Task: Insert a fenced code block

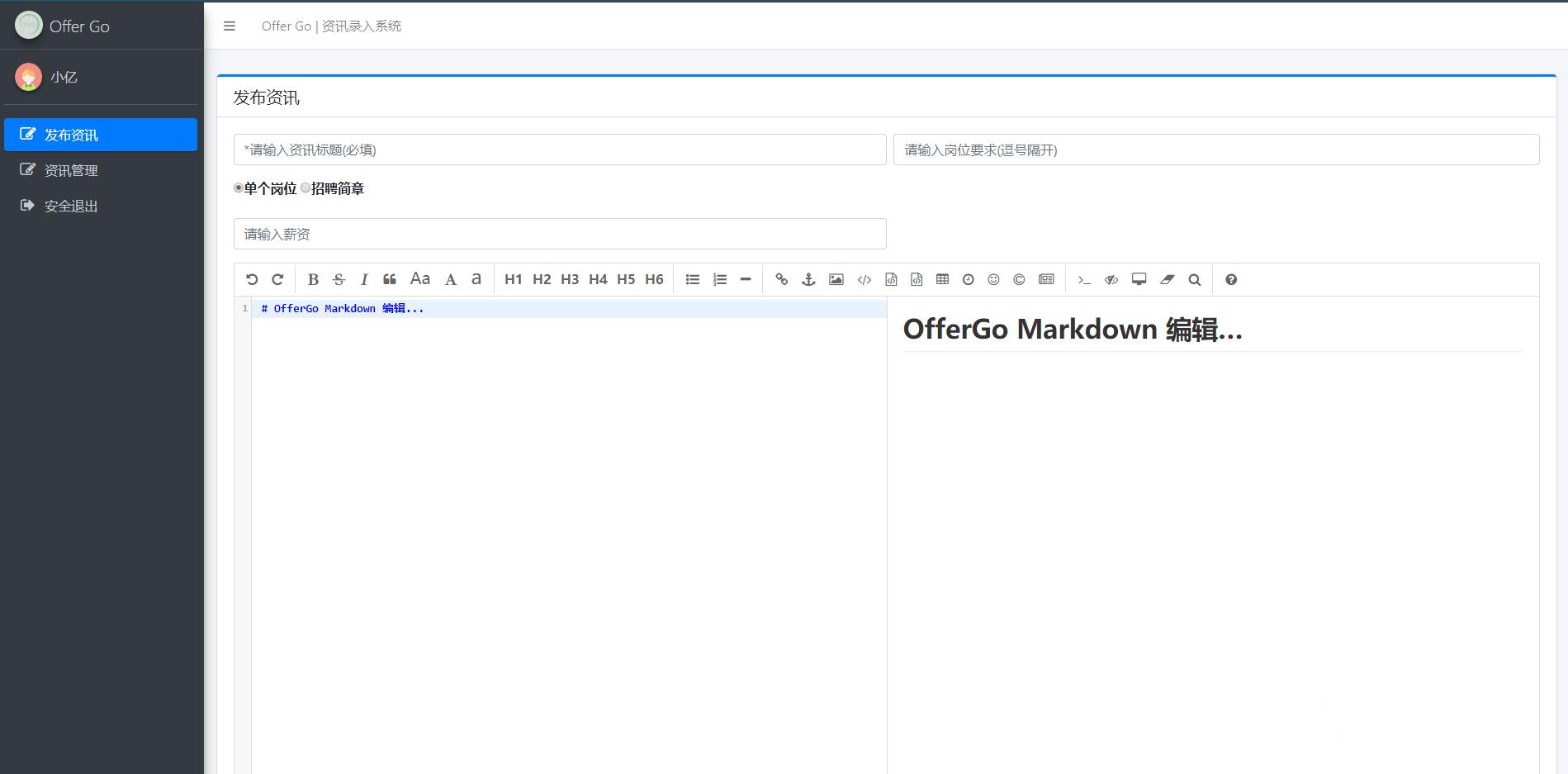Action: [917, 279]
